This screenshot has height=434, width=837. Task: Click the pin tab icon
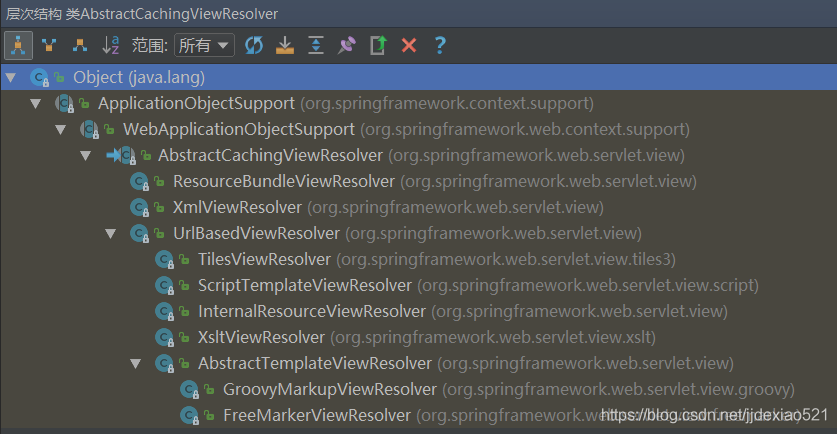(x=347, y=45)
